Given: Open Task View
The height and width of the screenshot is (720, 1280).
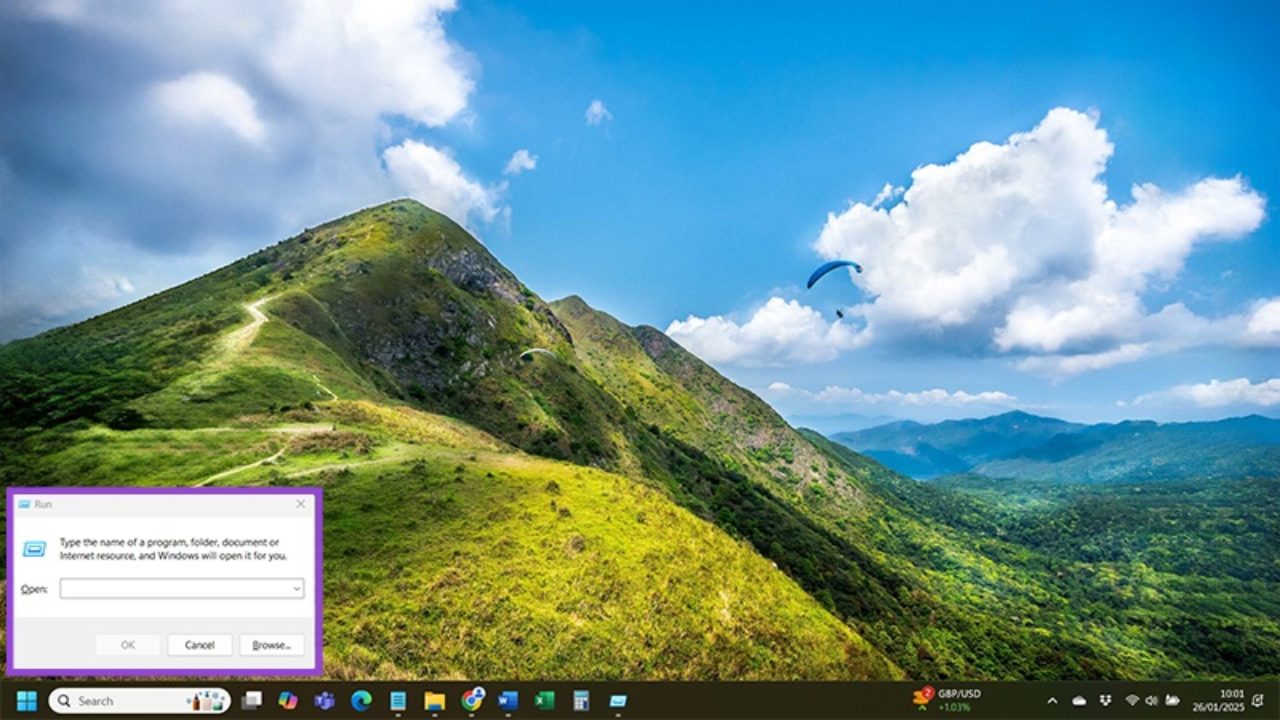Looking at the screenshot, I should point(250,701).
